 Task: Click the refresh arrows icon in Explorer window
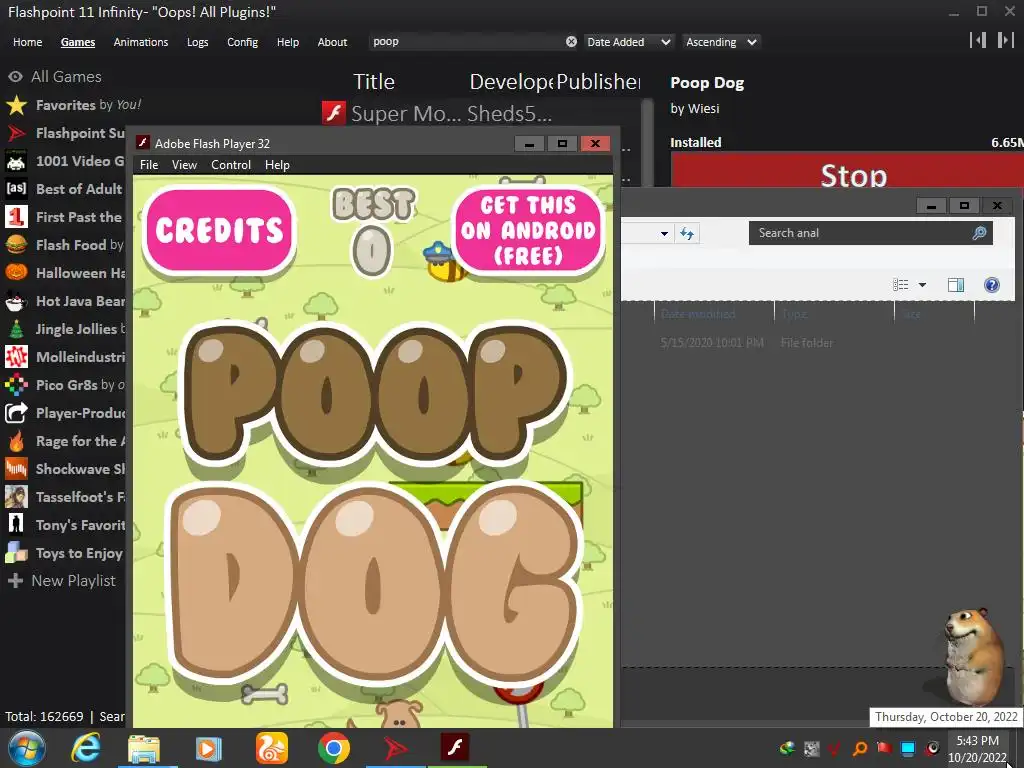click(x=687, y=233)
